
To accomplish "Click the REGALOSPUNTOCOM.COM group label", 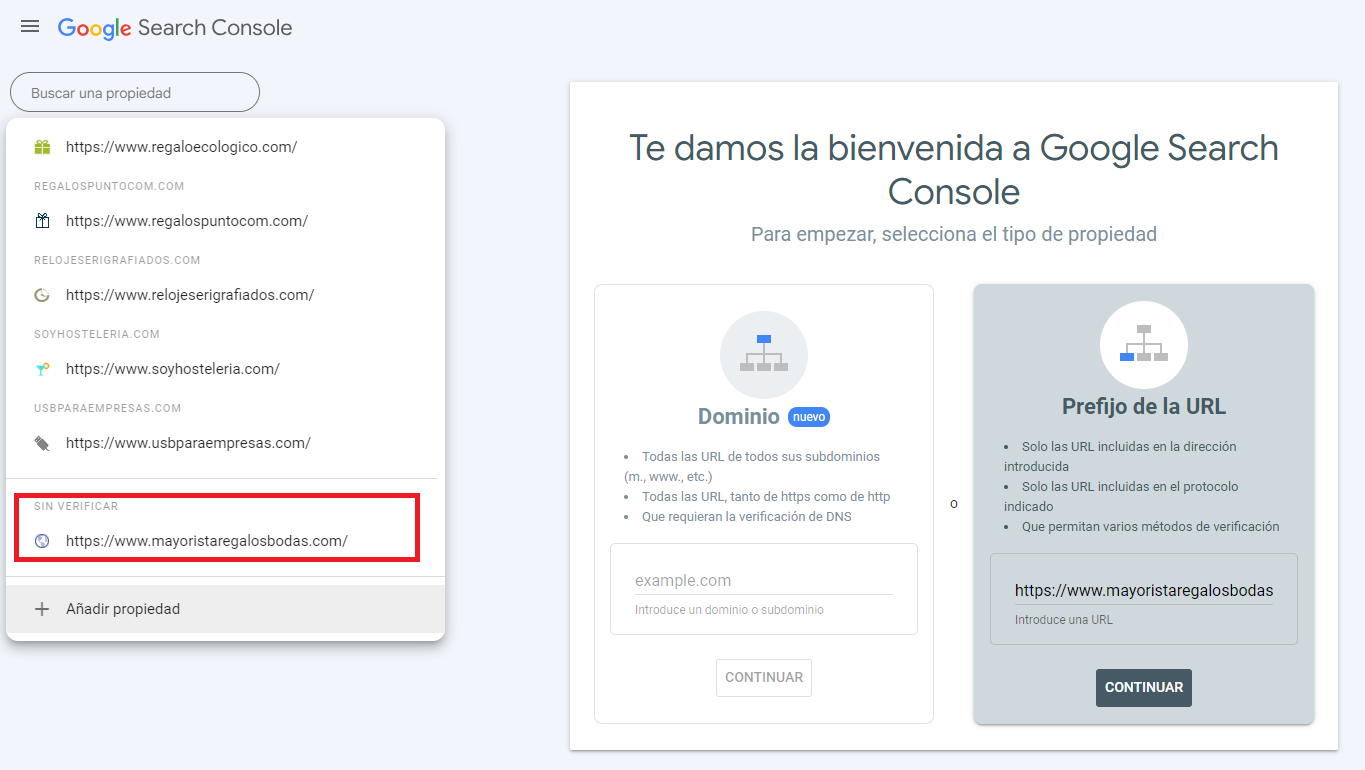I will [x=109, y=186].
